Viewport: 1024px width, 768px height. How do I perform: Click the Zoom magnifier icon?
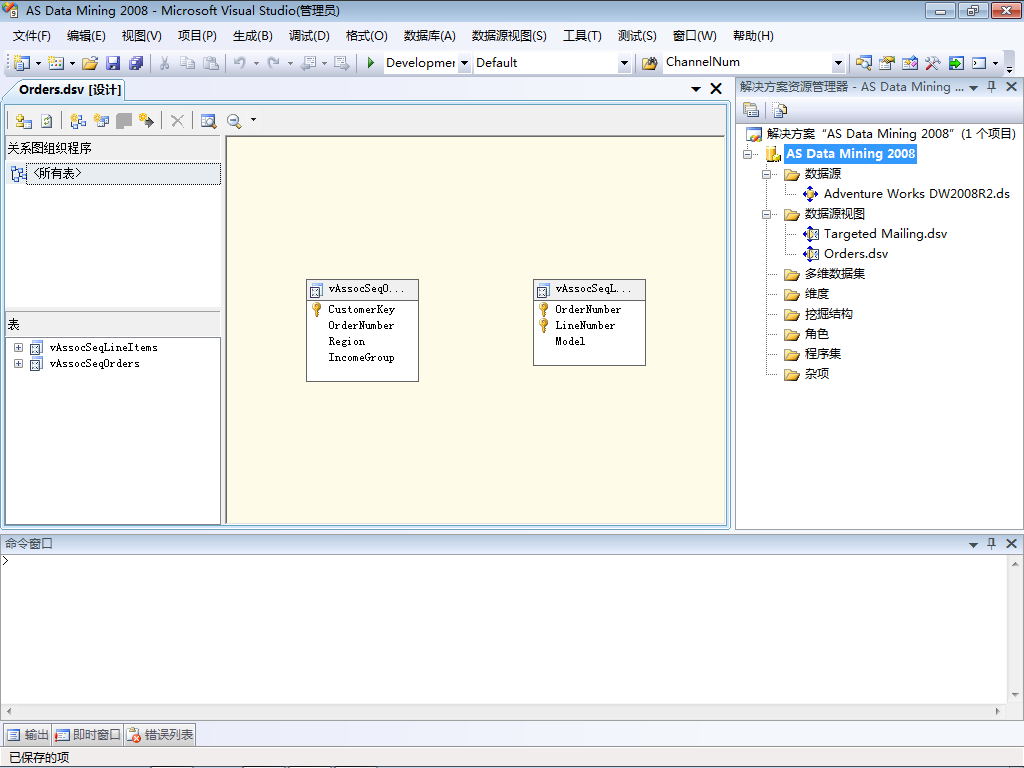point(233,121)
